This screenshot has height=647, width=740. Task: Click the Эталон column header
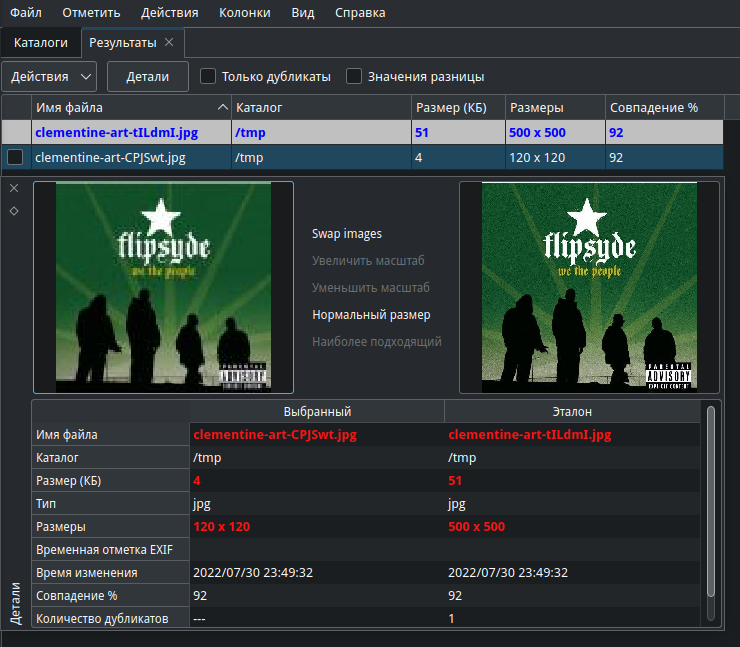pos(572,412)
